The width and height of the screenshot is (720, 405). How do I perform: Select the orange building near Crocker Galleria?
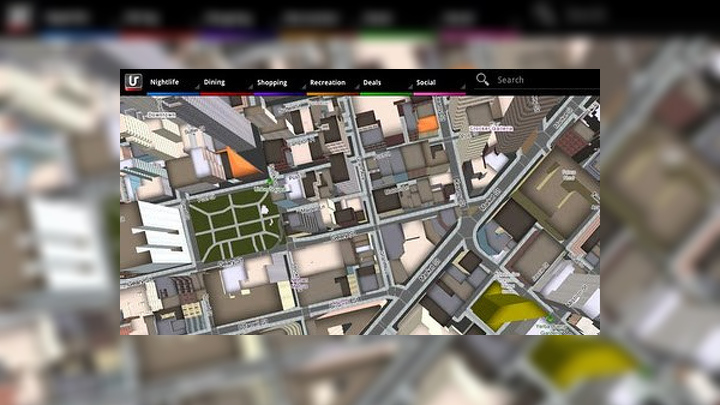coord(427,125)
